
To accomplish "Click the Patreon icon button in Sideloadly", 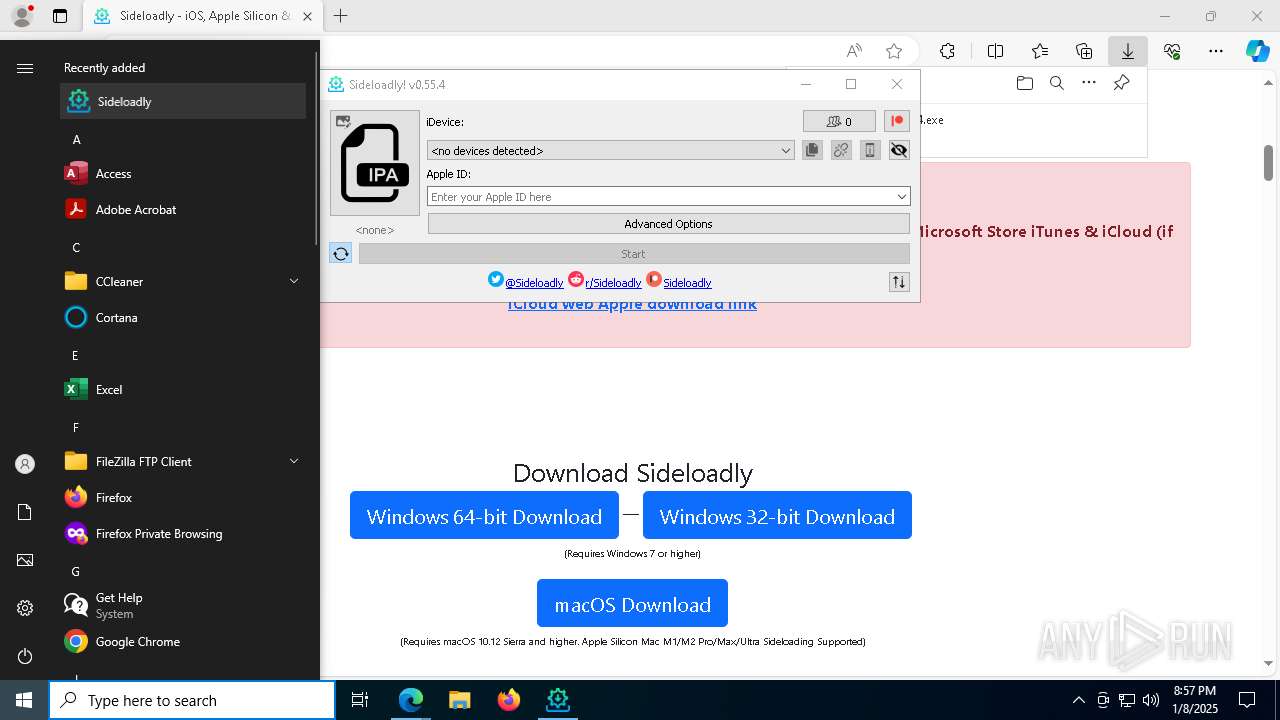I will (897, 121).
